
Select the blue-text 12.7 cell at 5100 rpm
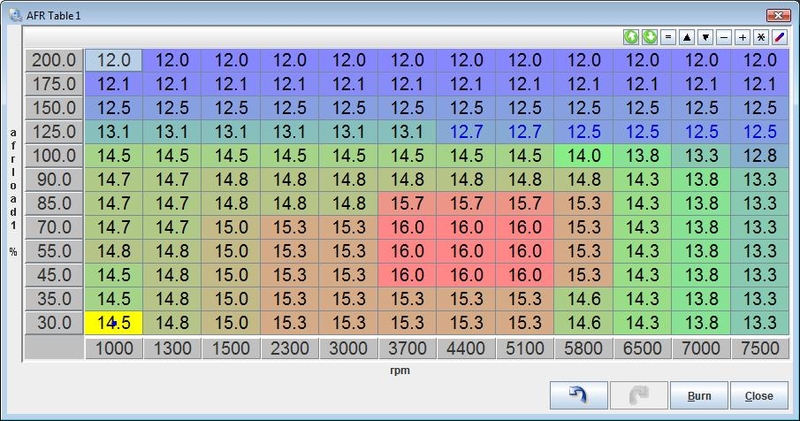524,132
